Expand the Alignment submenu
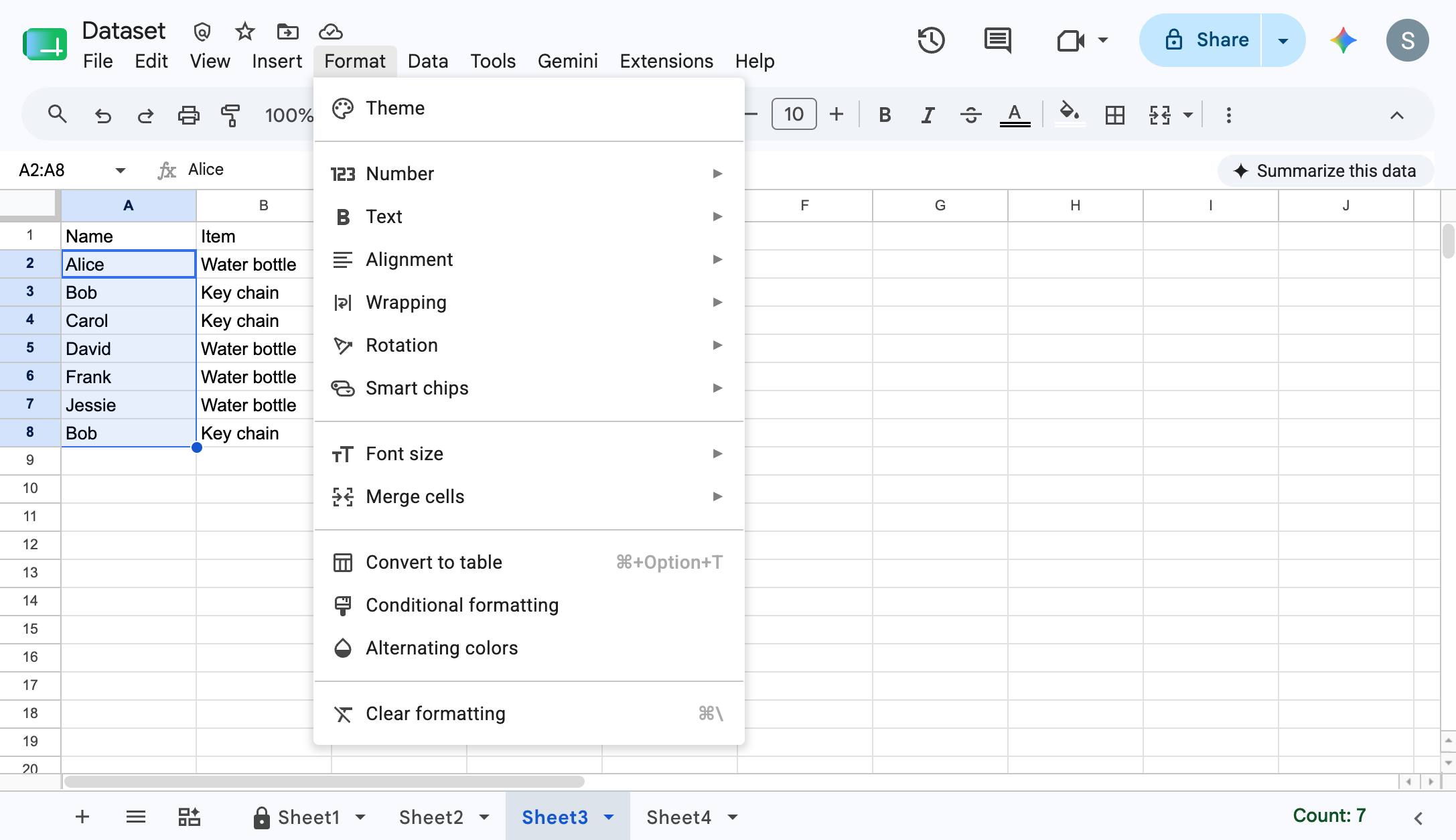The image size is (1456, 840). [x=529, y=259]
